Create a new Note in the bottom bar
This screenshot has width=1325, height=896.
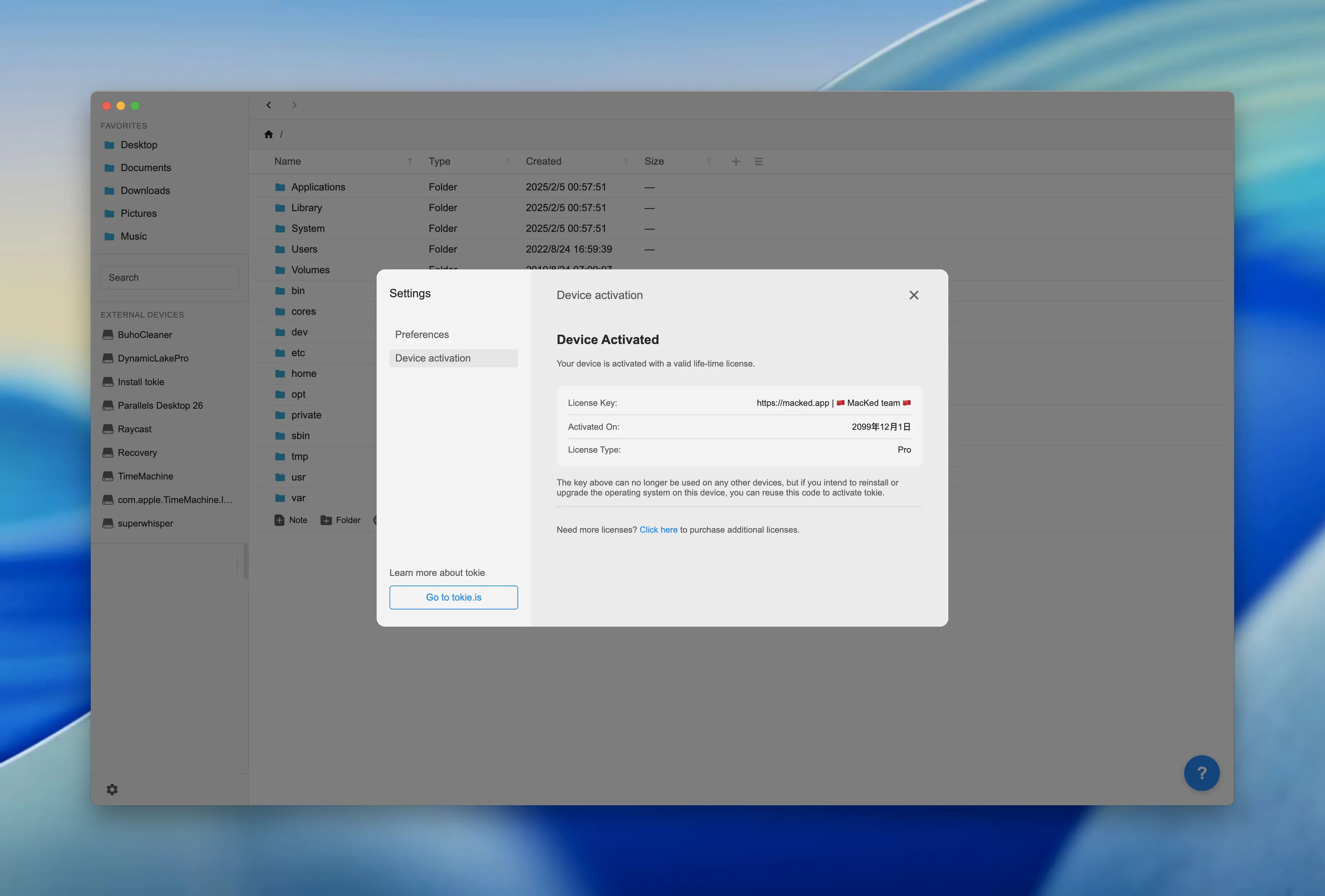coord(291,520)
